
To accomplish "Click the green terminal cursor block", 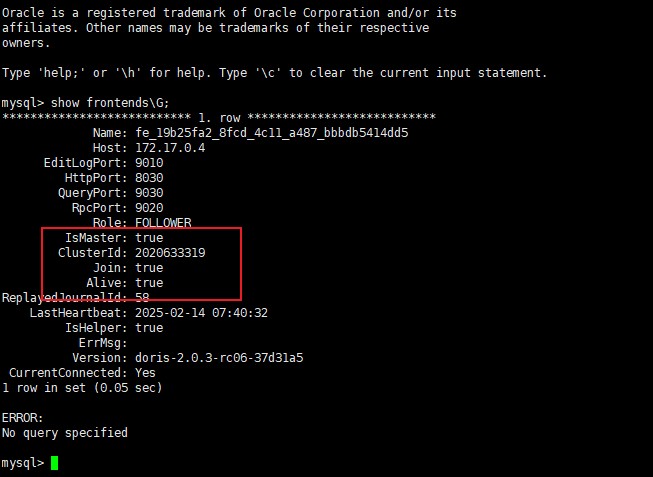I will point(54,463).
